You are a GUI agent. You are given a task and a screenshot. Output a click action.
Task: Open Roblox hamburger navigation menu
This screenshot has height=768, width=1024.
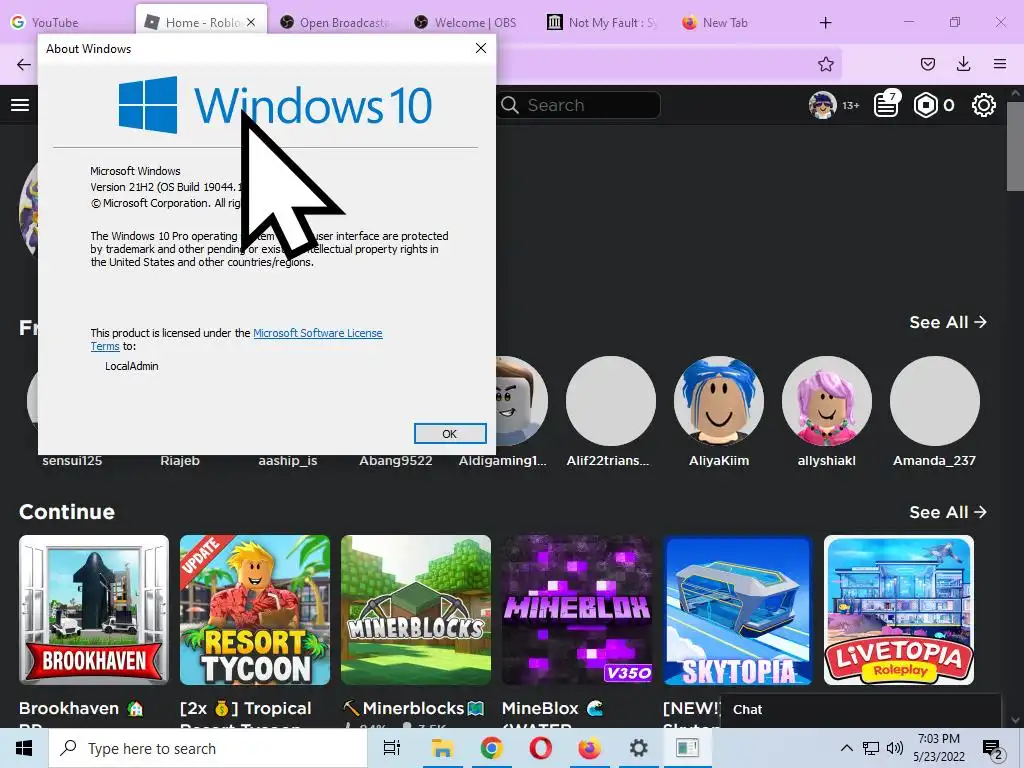pyautogui.click(x=20, y=105)
